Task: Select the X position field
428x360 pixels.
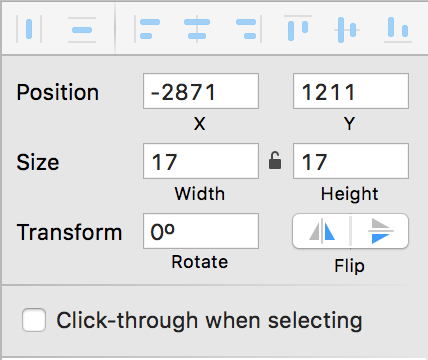Action: point(201,91)
